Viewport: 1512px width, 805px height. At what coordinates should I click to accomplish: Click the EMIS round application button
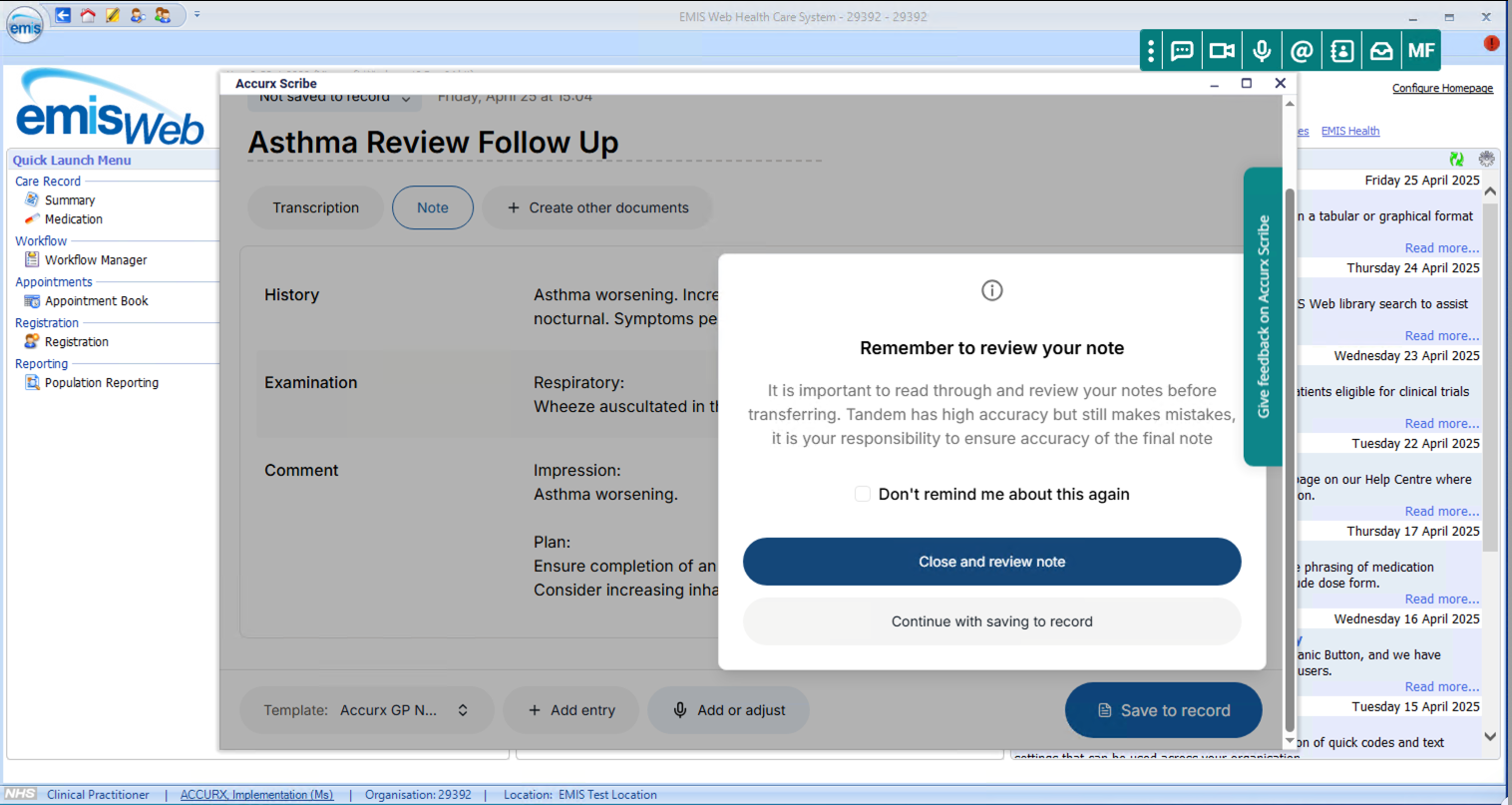tap(25, 25)
